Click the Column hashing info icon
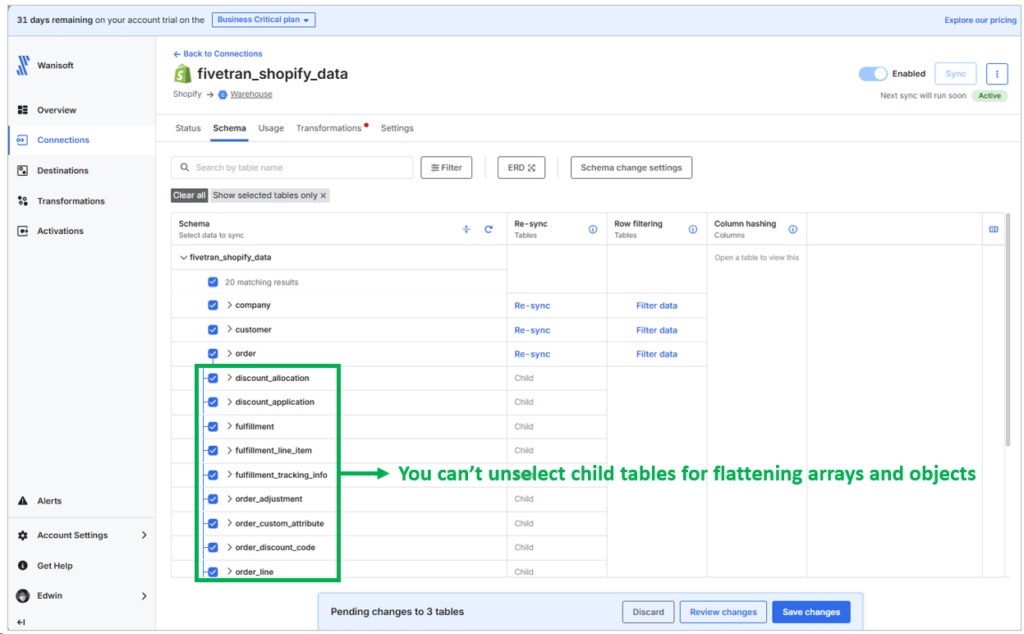 click(792, 229)
